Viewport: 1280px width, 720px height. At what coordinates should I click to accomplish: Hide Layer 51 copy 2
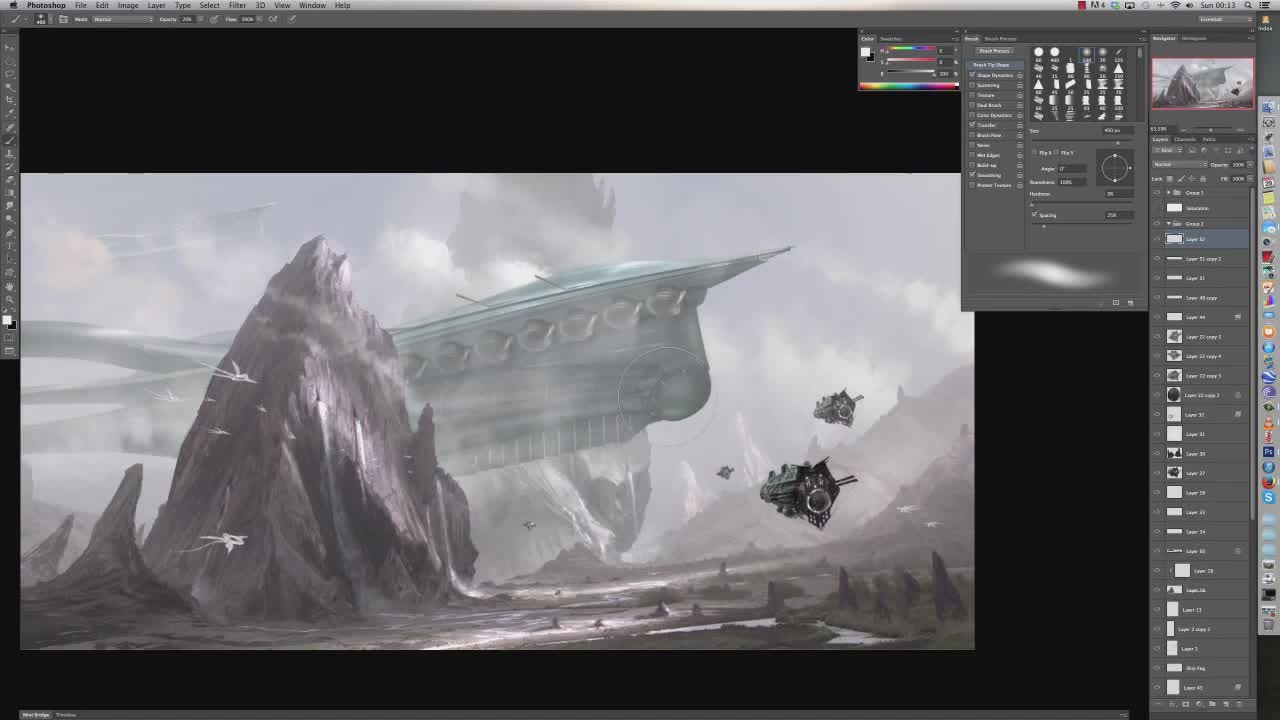1157,259
